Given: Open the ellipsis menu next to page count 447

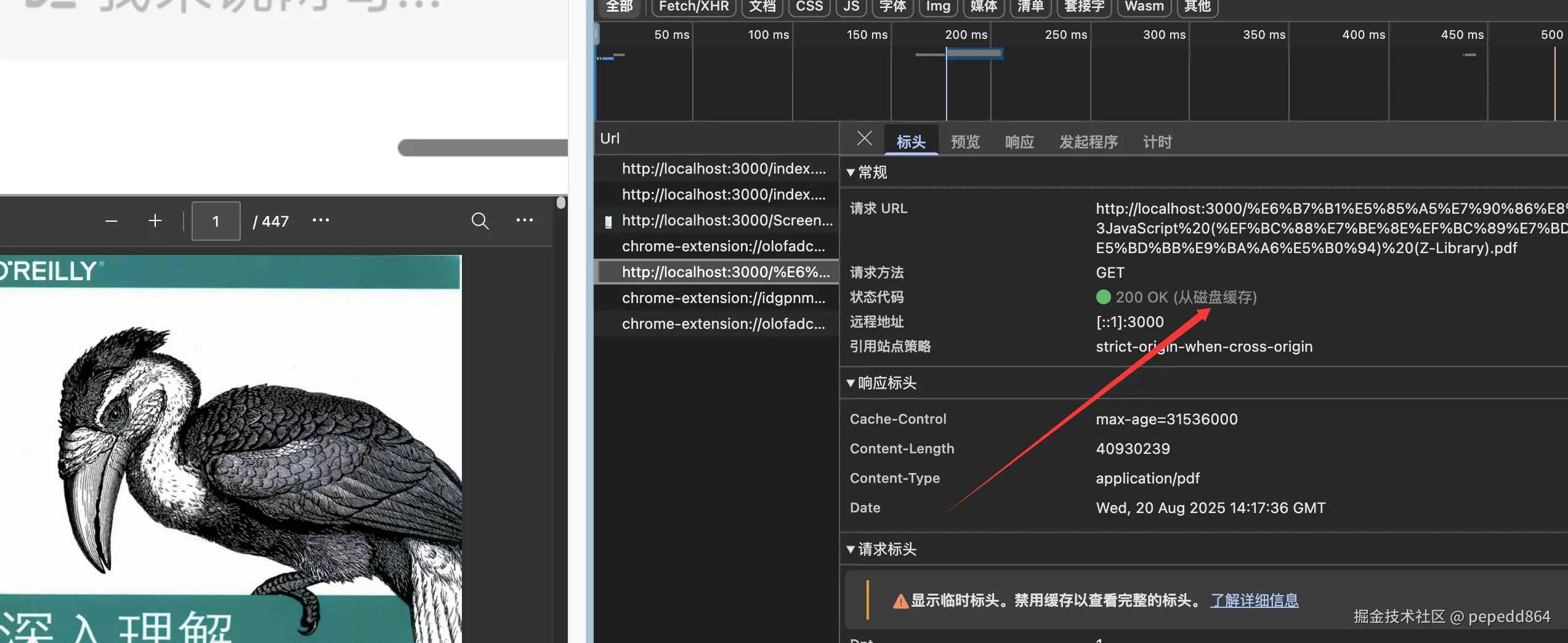Looking at the screenshot, I should coord(321,220).
